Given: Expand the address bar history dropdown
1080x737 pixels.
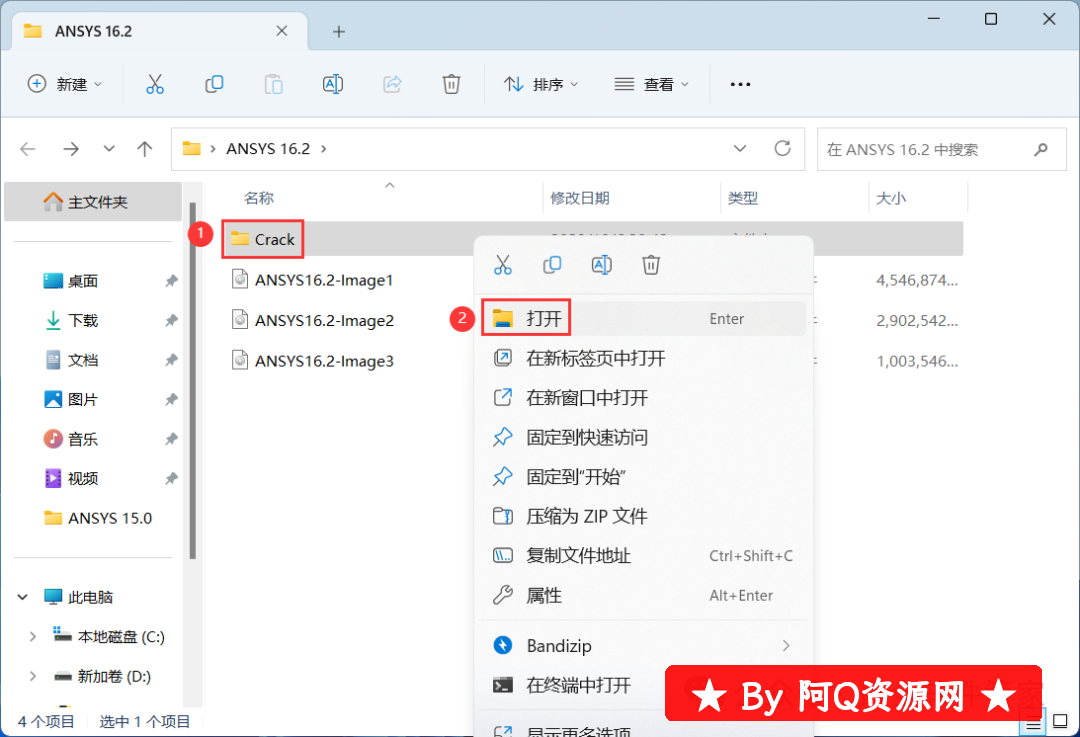Looking at the screenshot, I should tap(740, 149).
